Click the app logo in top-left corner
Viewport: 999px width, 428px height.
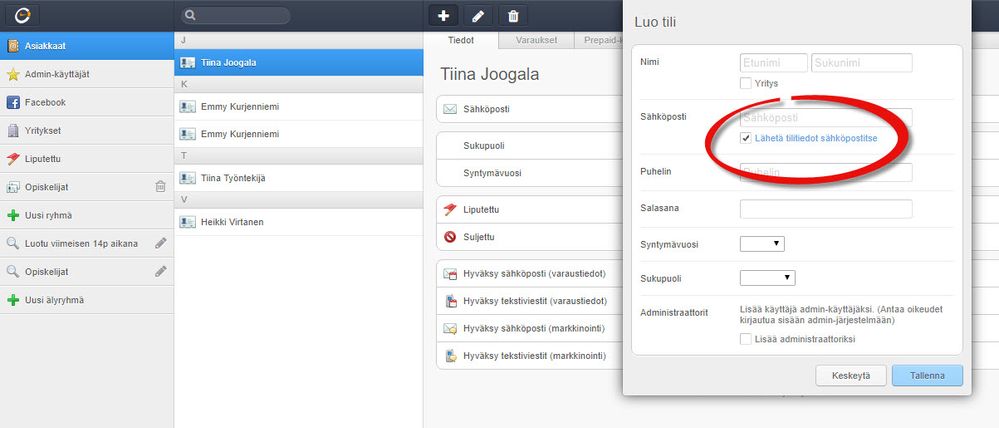pos(22,16)
